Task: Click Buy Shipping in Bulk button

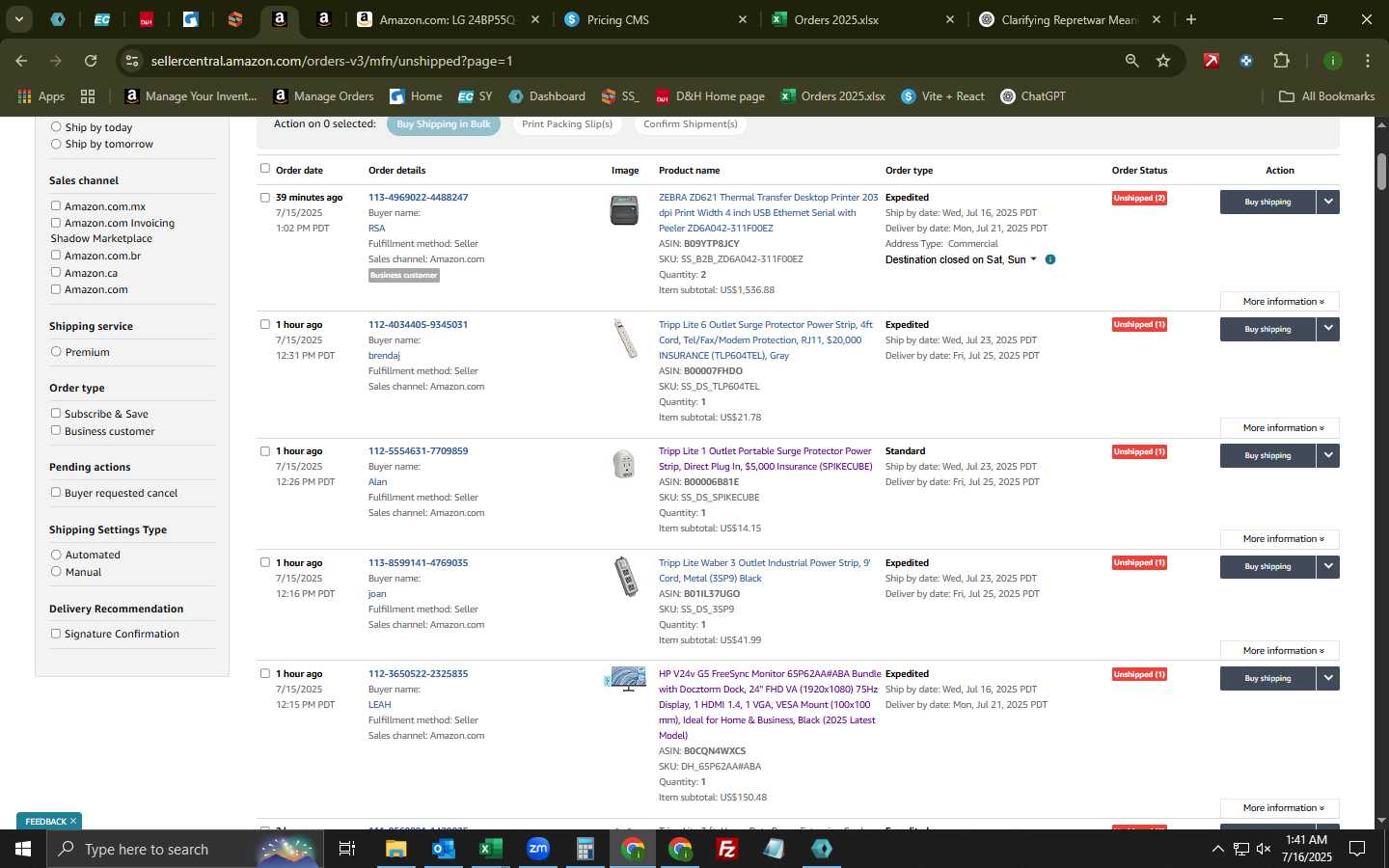Action: coord(444,124)
